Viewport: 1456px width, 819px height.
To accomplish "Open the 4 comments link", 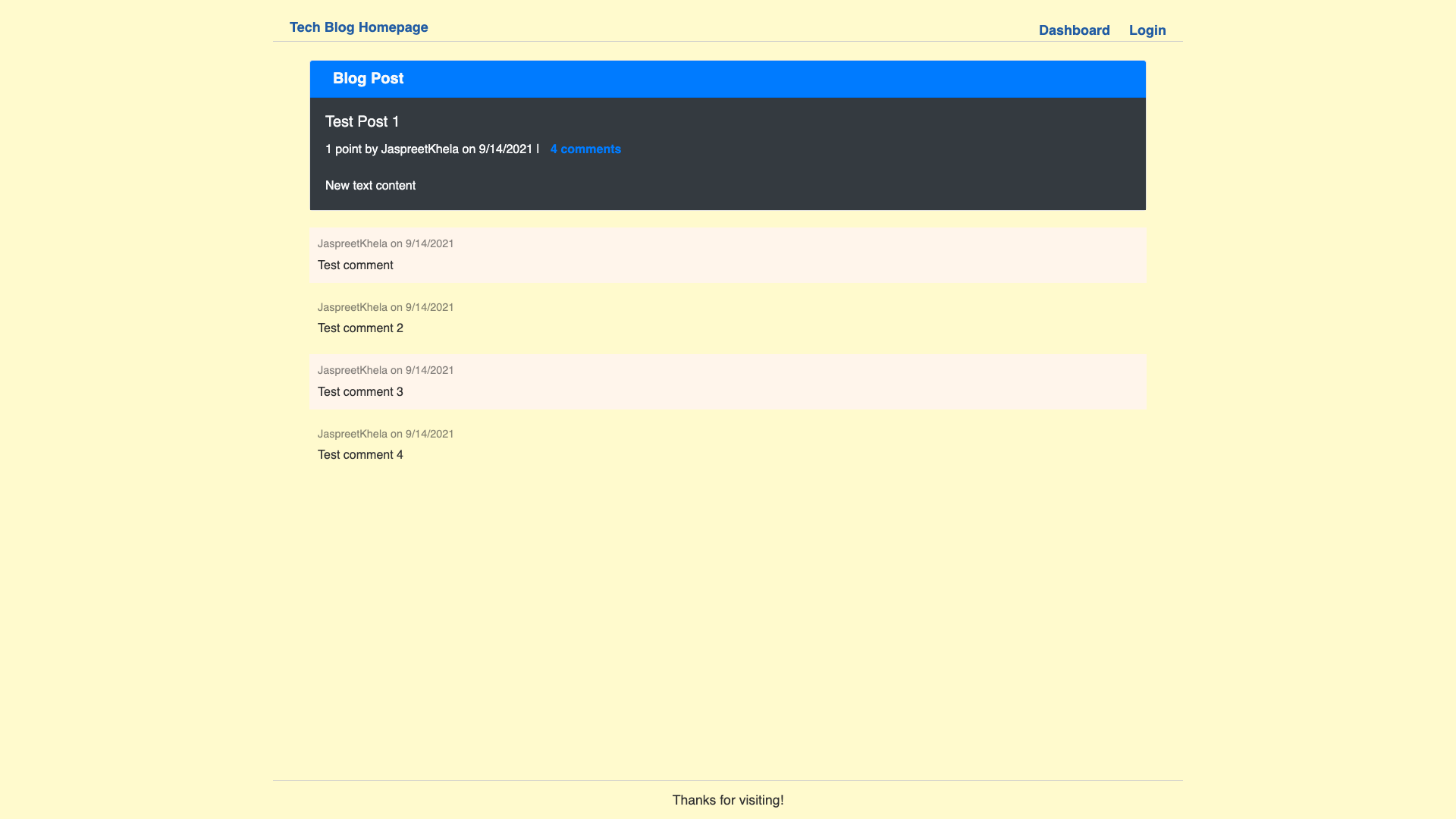I will (585, 149).
